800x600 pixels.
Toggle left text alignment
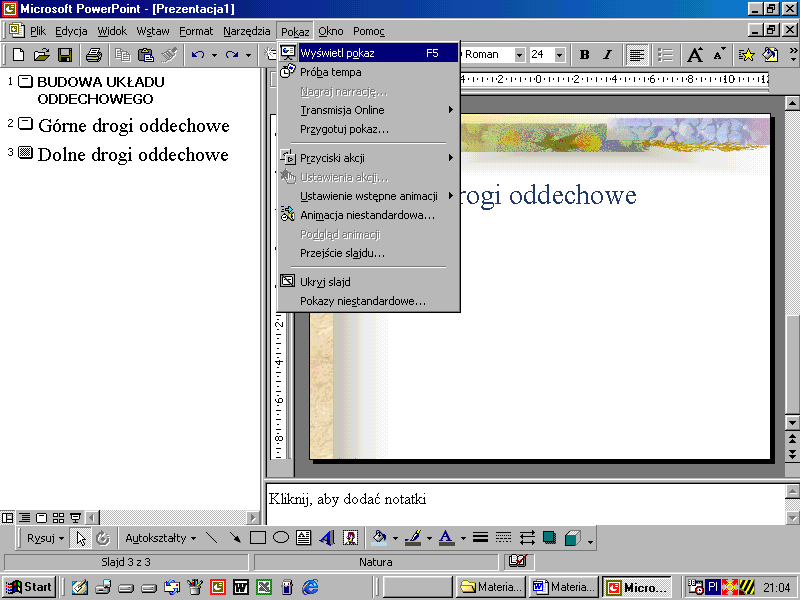tap(636, 55)
